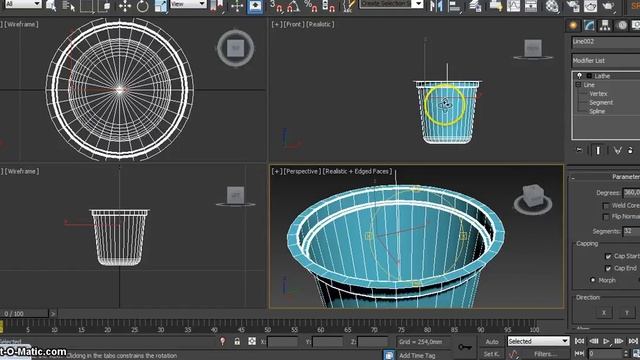Click Direction X button
640x360 pixels.
(604, 313)
